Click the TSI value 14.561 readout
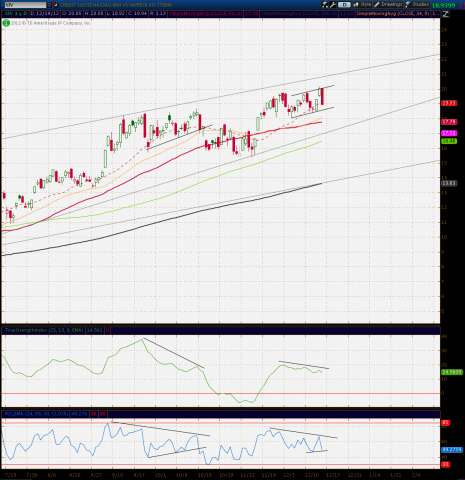Screen dimensions: 465x480 pos(95,330)
